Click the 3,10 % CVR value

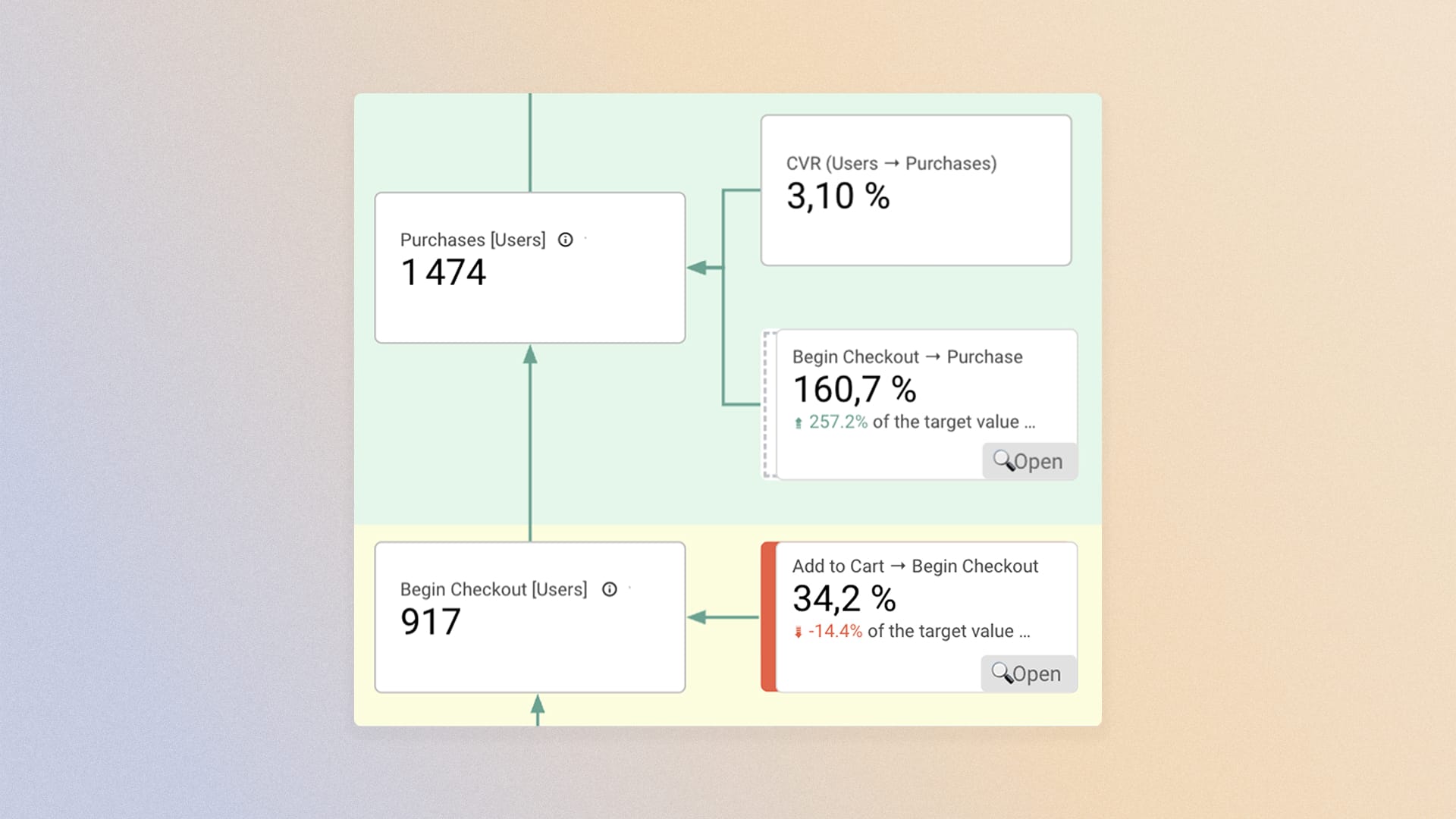pos(838,196)
